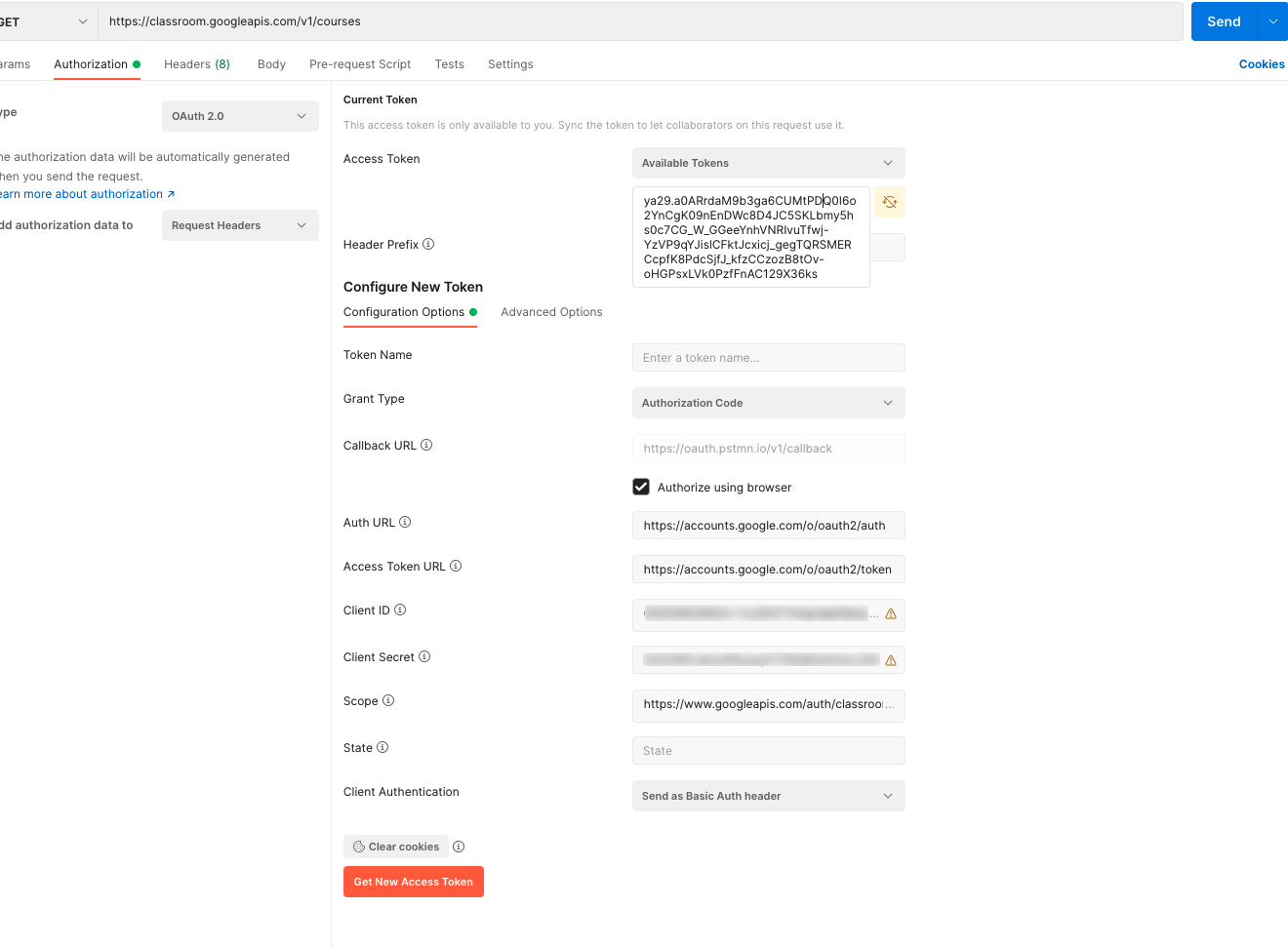Click the Access Token URL info icon
Screen dimensions: 1288x947
tap(456, 566)
